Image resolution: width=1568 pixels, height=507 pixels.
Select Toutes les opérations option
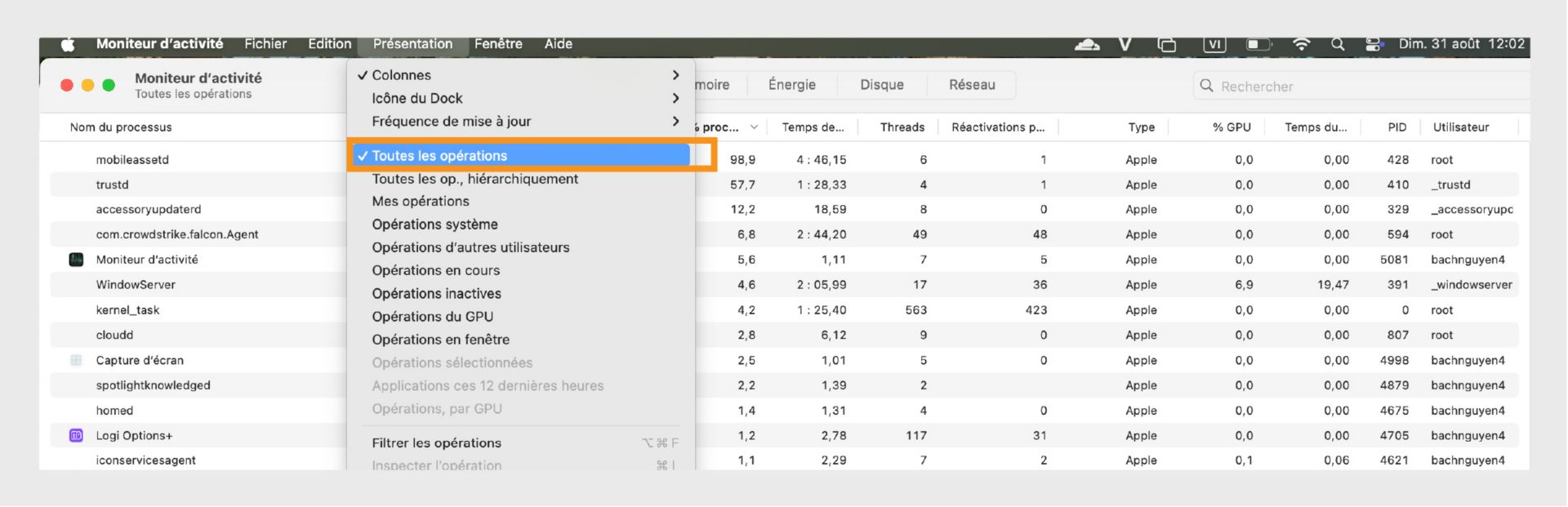[x=520, y=156]
